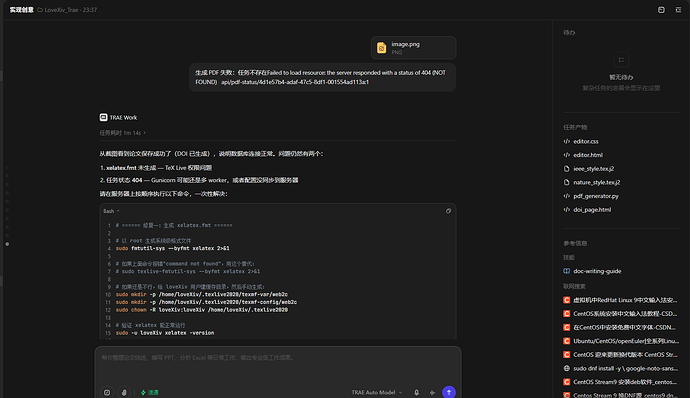Click the highlighted conversation navigation dot
Screen dimensions: 690x398
(x=7, y=244)
